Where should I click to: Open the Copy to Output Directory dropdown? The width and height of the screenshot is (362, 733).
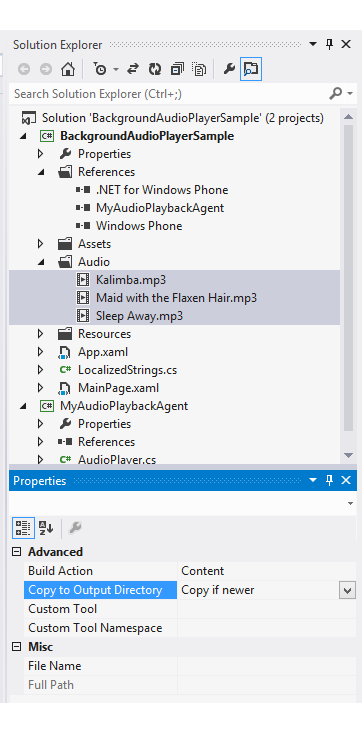pyautogui.click(x=347, y=590)
